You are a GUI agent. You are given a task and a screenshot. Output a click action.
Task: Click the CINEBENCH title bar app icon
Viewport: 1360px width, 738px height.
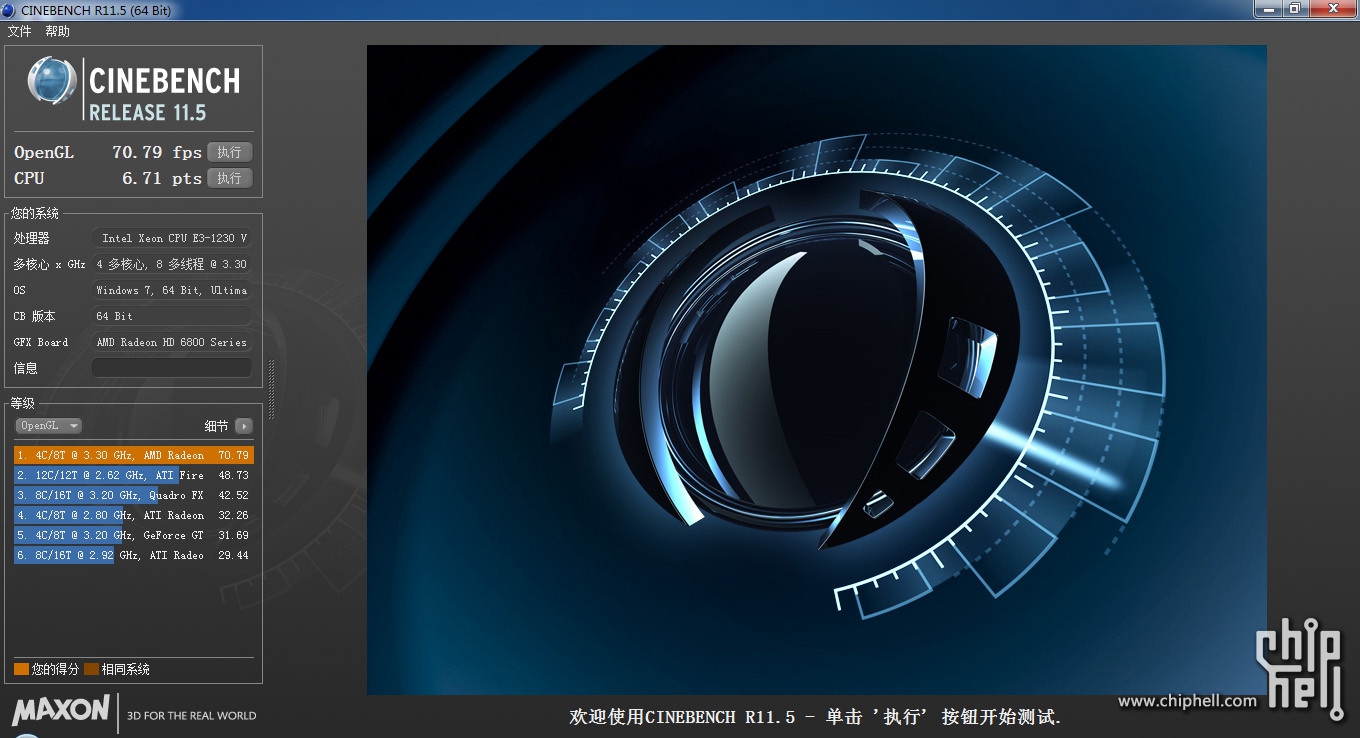click(9, 10)
